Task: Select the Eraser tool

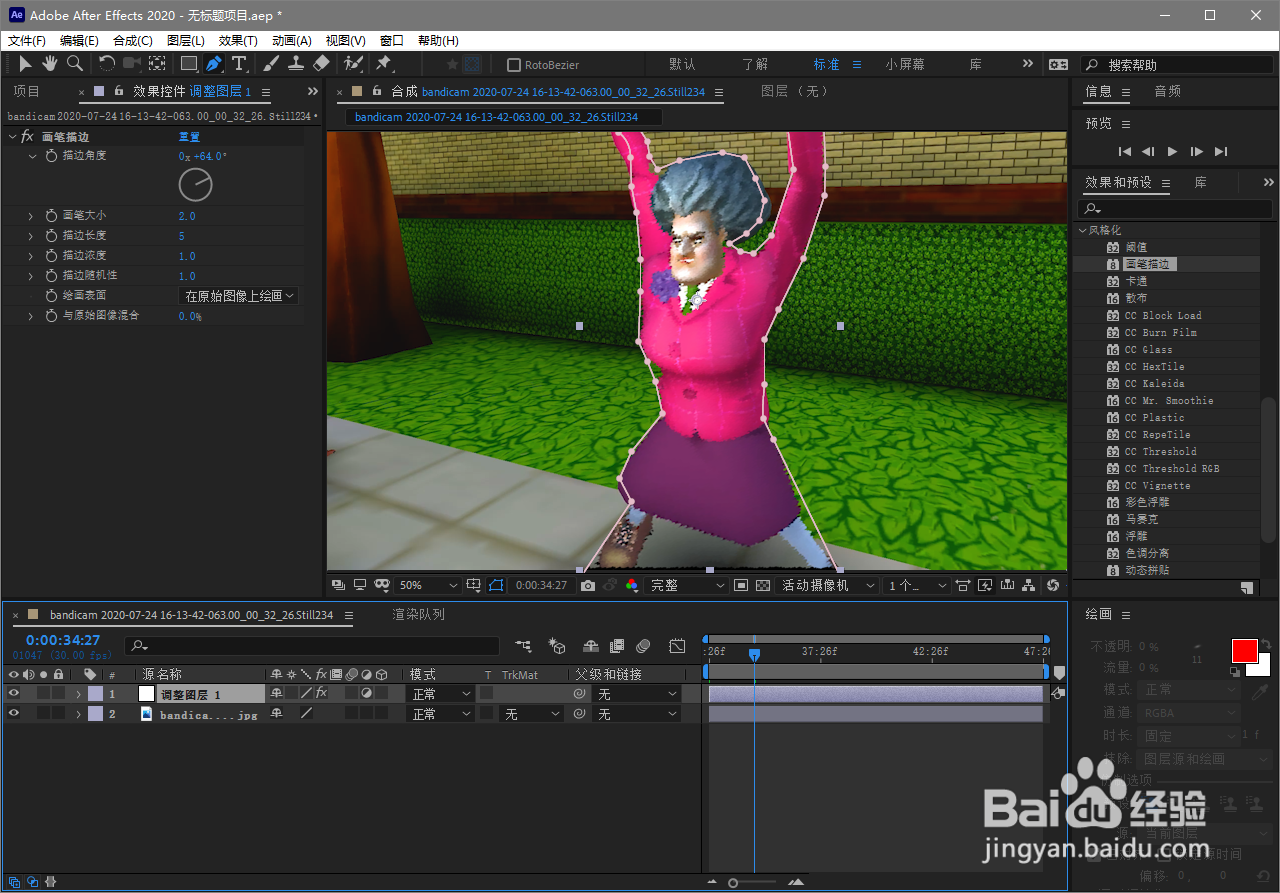Action: coord(321,64)
